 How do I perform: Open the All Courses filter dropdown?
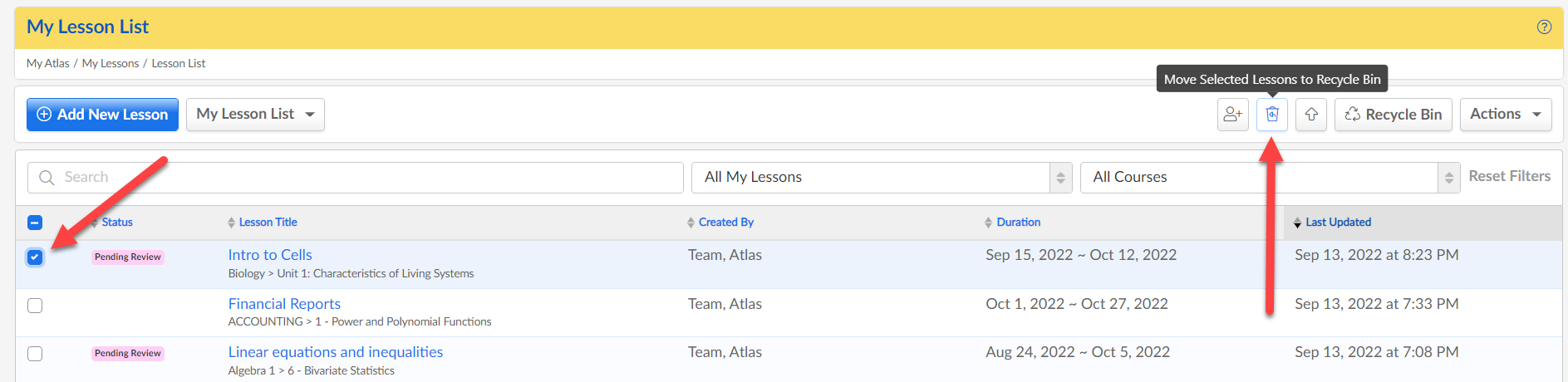tap(1270, 178)
